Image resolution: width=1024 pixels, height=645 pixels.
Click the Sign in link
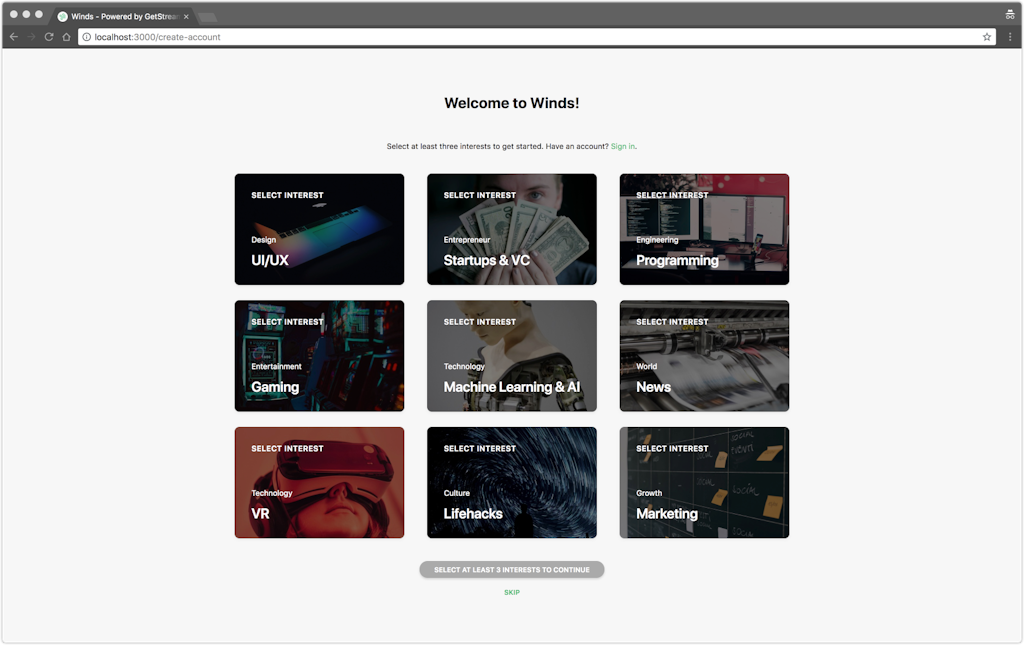[x=622, y=146]
